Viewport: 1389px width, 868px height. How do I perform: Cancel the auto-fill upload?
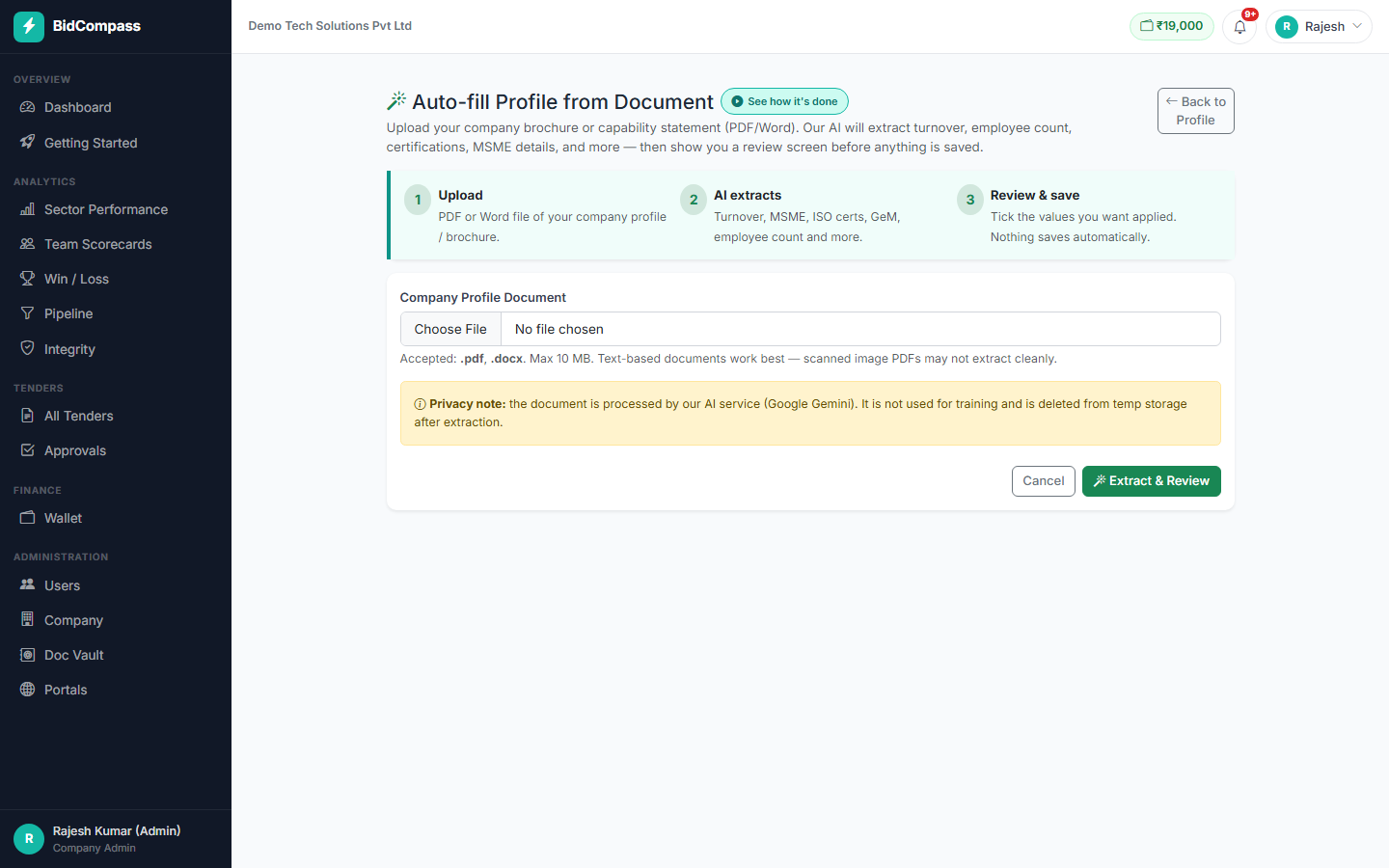pos(1043,481)
